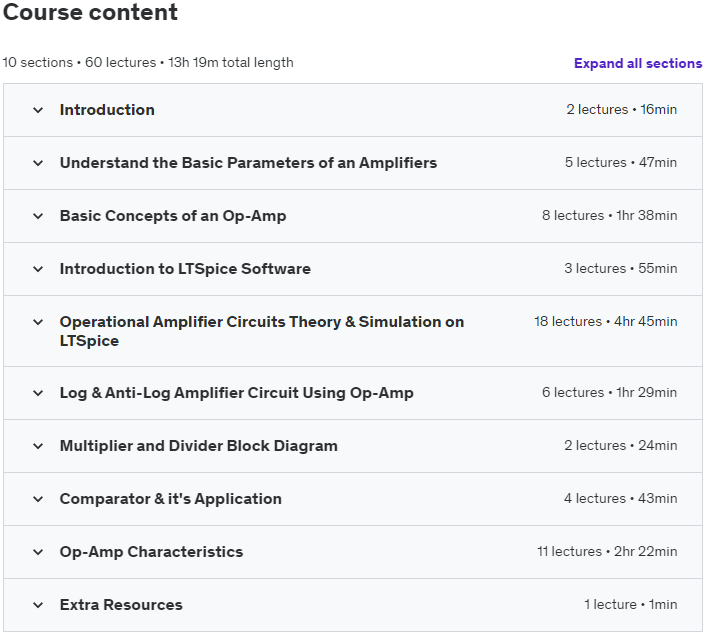Click '2 lectures • 16min' text
The width and height of the screenshot is (706, 635).
point(621,109)
